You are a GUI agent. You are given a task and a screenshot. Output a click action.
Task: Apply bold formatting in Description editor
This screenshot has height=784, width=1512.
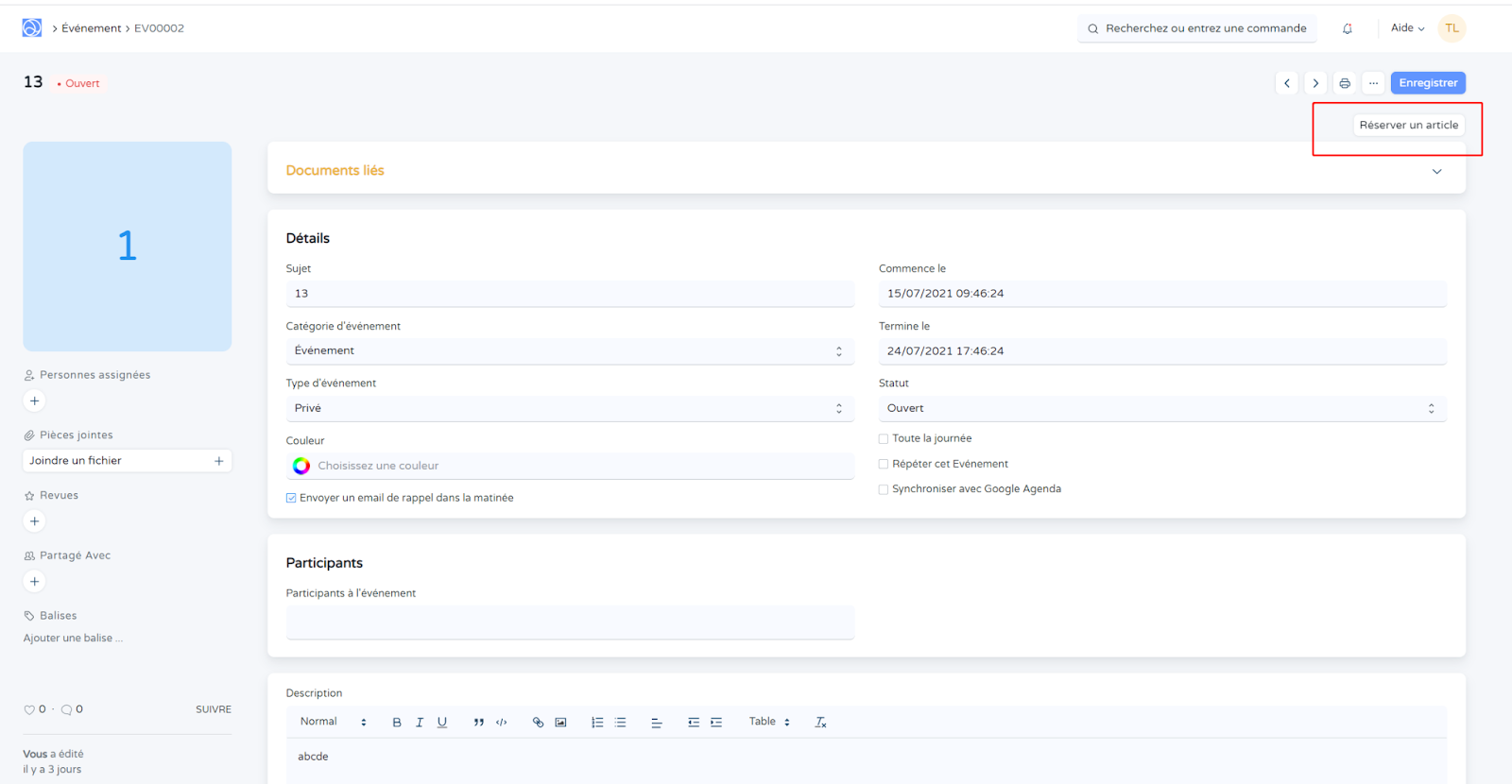tap(397, 723)
